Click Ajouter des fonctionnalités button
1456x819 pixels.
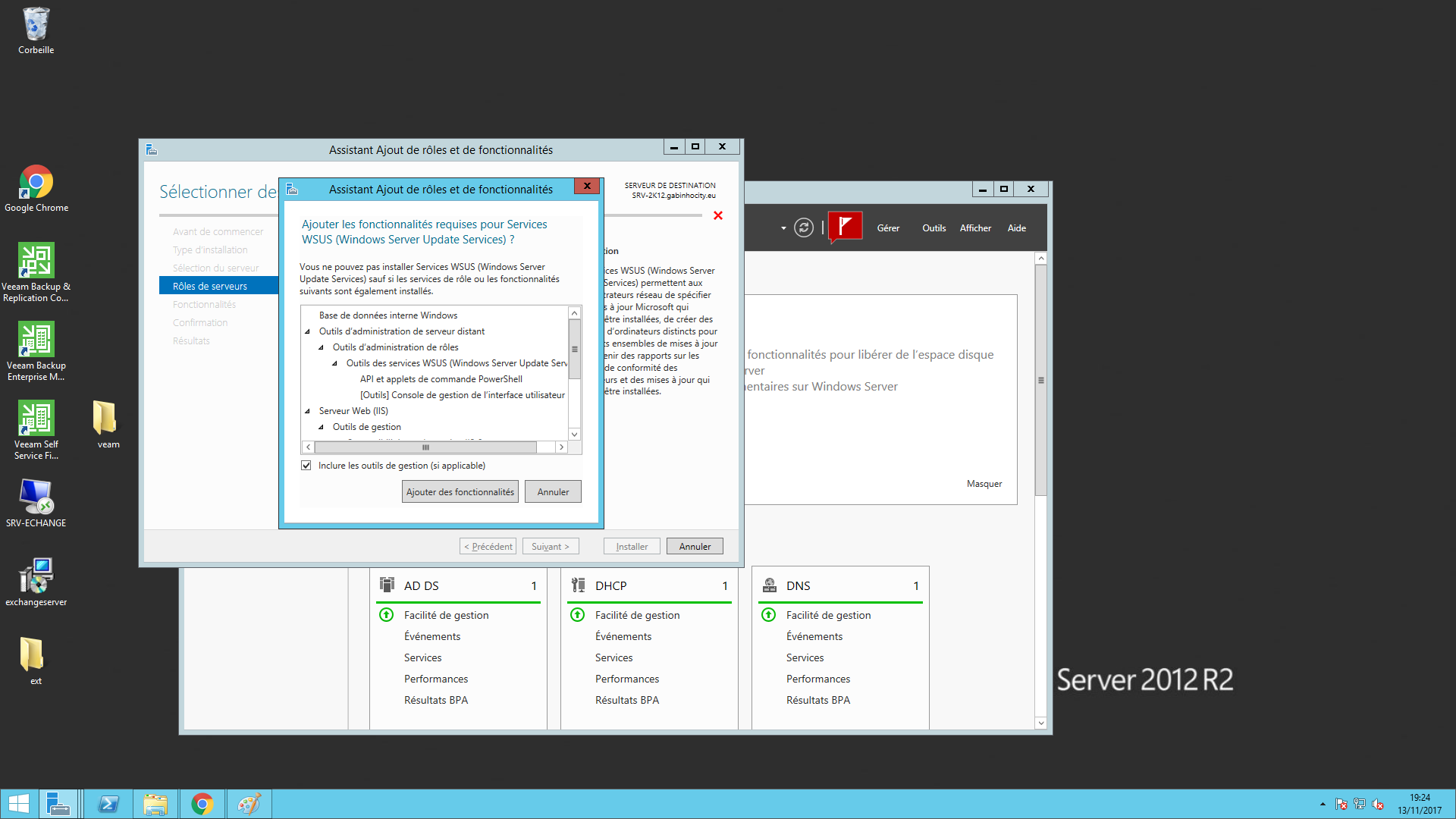(460, 492)
